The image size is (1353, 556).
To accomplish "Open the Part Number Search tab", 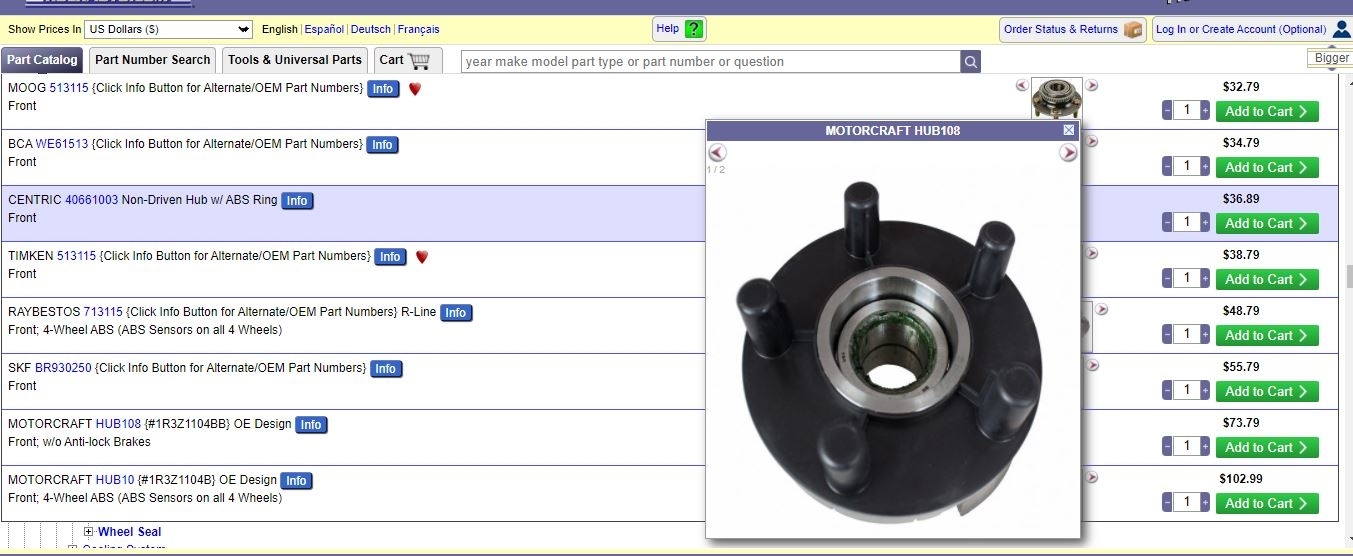I will [x=153, y=60].
